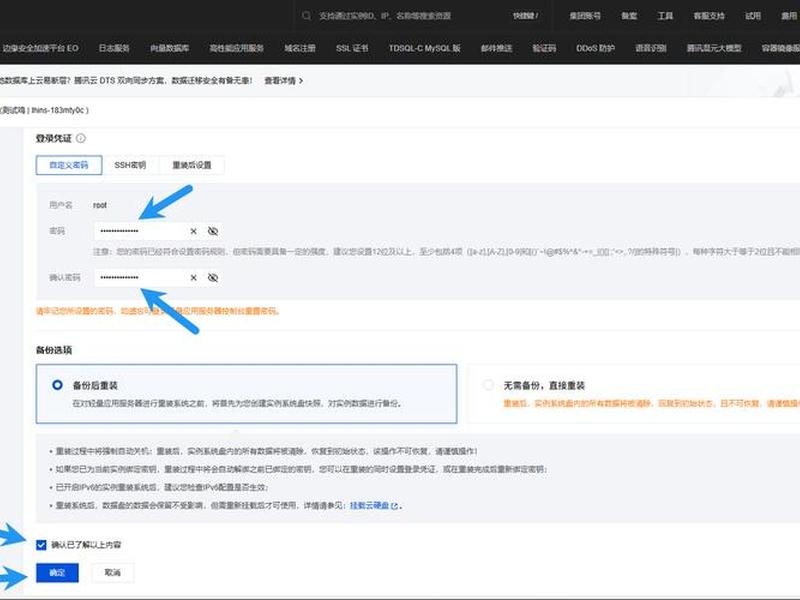Open the info icon next to 登录凭证
Viewport: 800px width, 600px height.
[81, 138]
